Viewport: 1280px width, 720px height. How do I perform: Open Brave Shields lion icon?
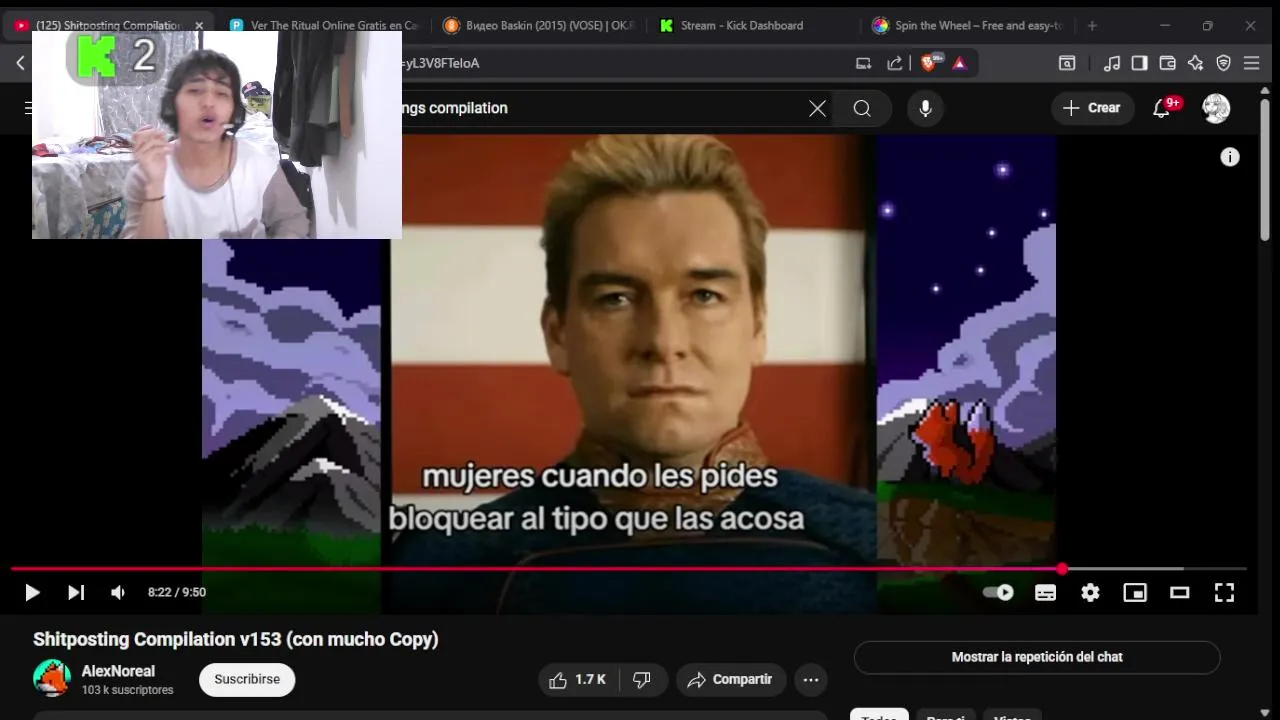pyautogui.click(x=930, y=63)
